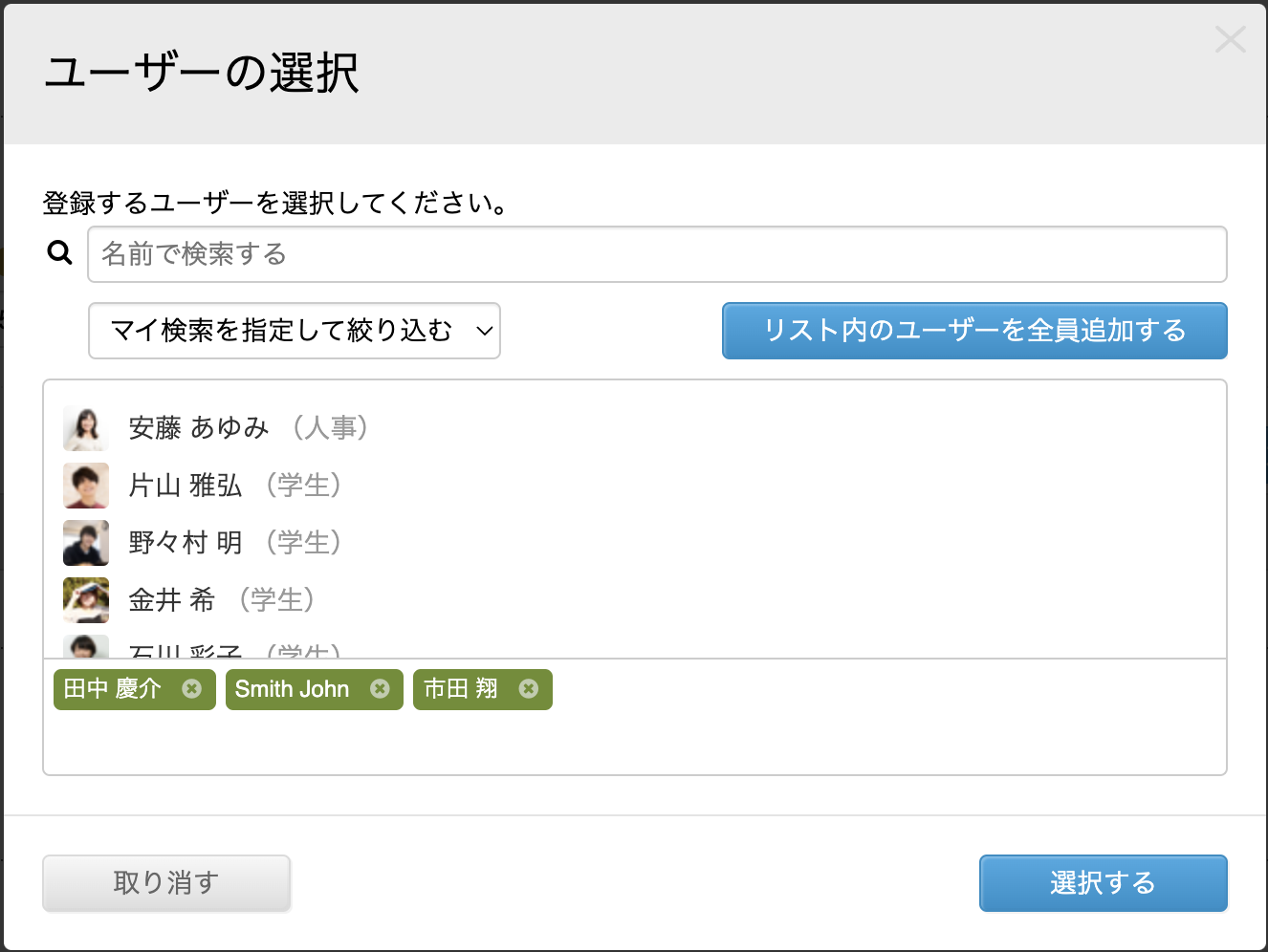Close the ユーザーの選択 dialog
Image resolution: width=1268 pixels, height=952 pixels.
point(1230,39)
